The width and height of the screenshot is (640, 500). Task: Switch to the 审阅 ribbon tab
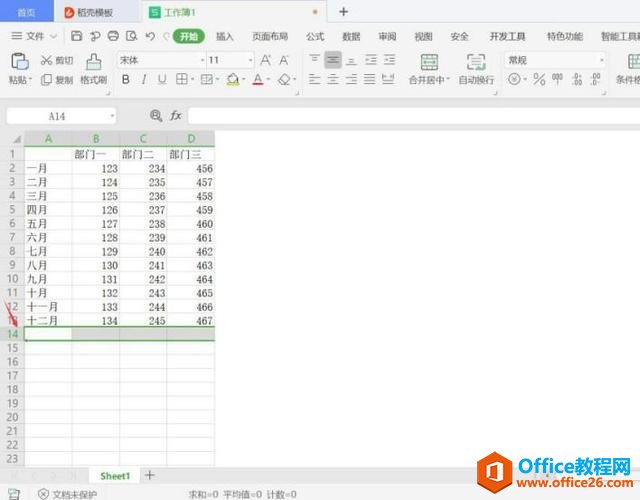coord(387,37)
